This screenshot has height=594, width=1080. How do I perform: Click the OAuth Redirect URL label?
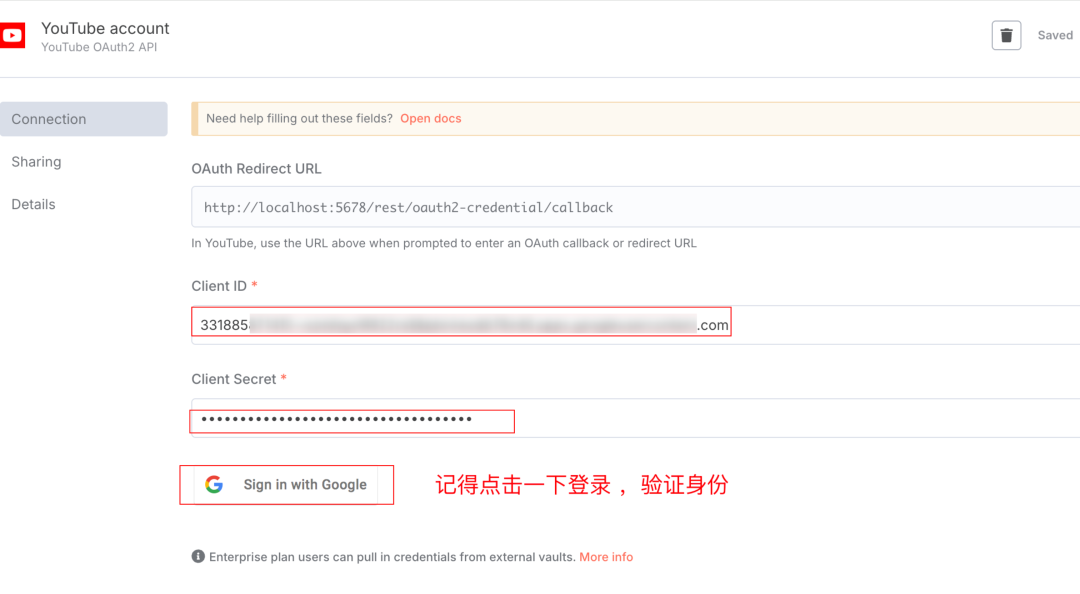(256, 169)
